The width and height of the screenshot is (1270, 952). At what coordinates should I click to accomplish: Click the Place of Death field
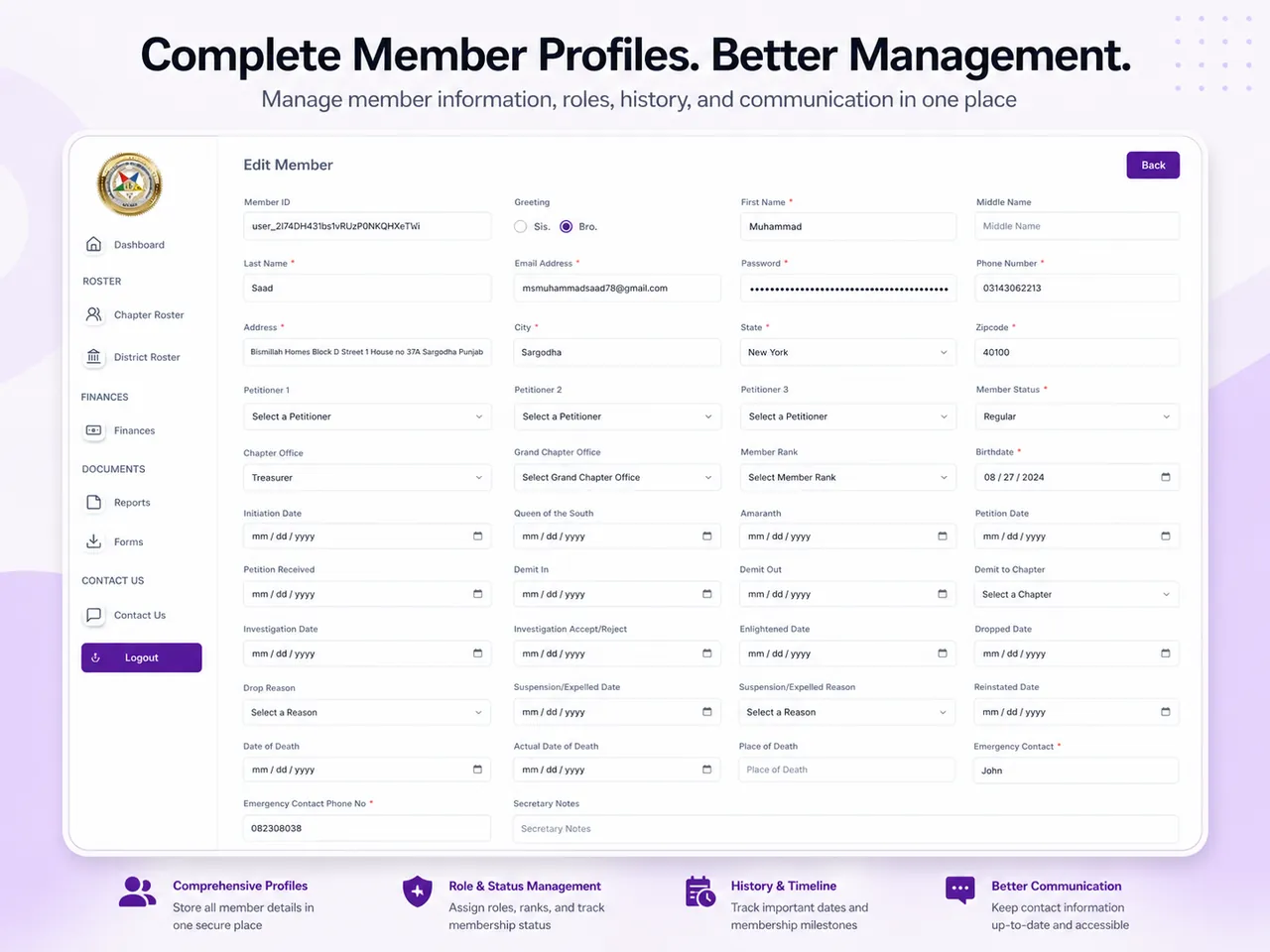click(x=848, y=770)
